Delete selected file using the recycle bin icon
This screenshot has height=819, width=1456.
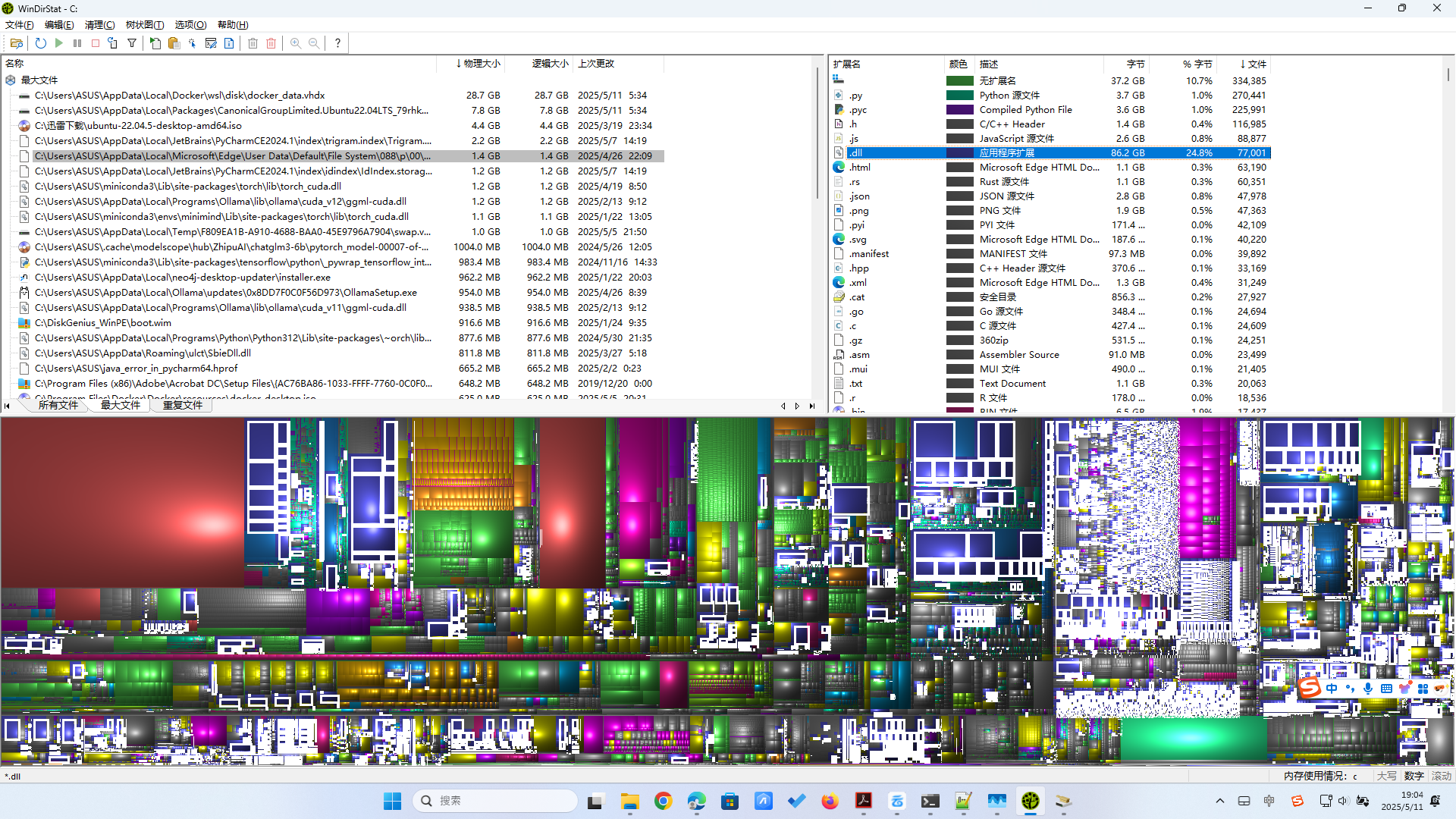[253, 43]
